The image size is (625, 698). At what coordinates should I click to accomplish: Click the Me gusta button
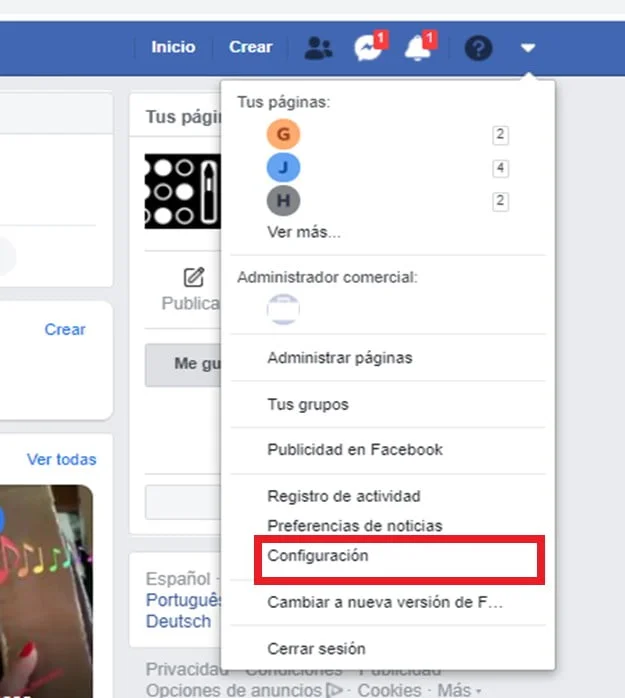coord(183,364)
